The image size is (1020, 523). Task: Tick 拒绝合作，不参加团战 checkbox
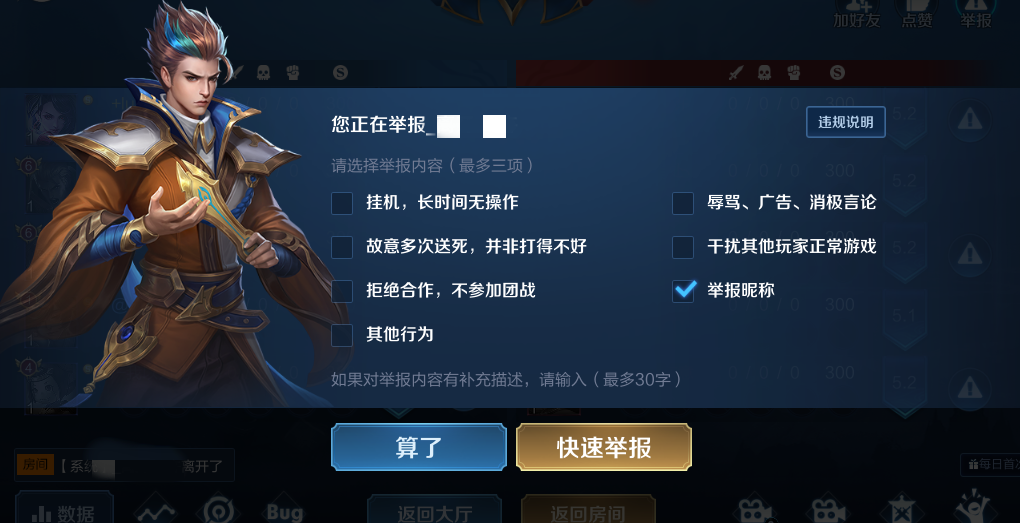342,291
